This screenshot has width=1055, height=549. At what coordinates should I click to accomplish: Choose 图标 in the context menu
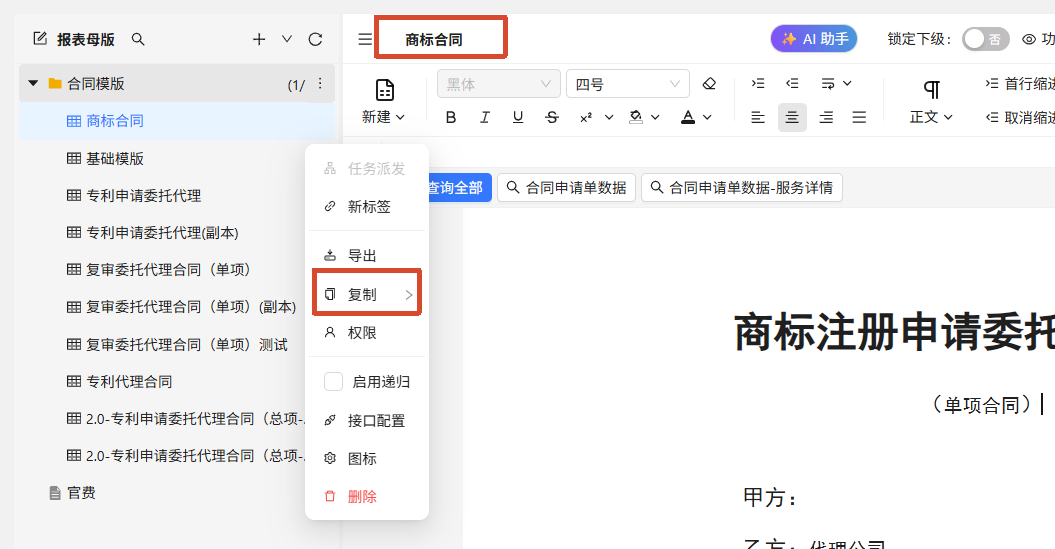(367, 459)
